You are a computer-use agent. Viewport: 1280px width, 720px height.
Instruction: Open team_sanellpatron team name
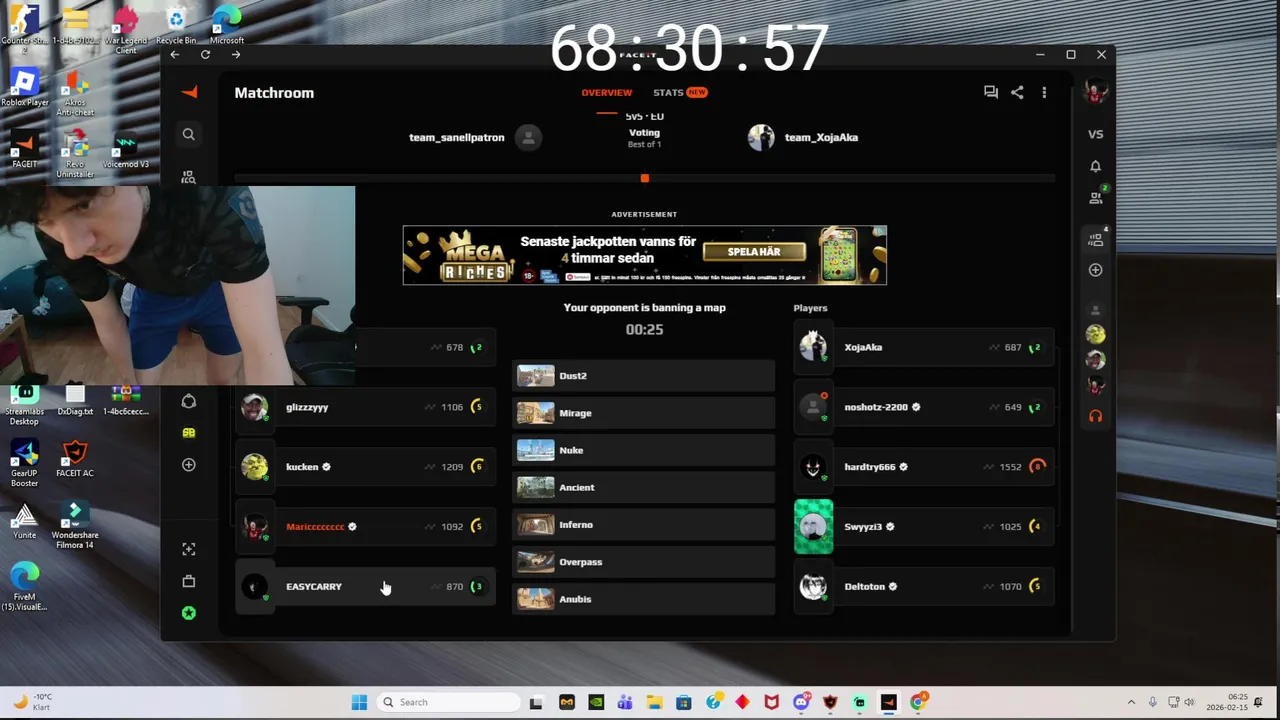tap(456, 137)
